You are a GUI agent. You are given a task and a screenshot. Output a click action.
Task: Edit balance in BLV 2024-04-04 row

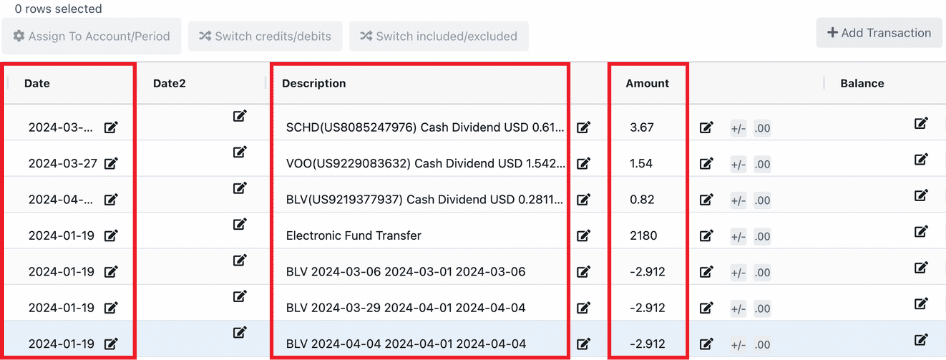(x=921, y=339)
